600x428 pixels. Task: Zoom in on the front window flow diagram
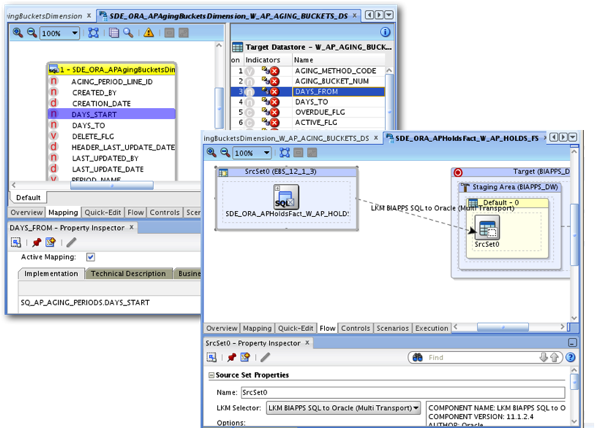[211, 153]
